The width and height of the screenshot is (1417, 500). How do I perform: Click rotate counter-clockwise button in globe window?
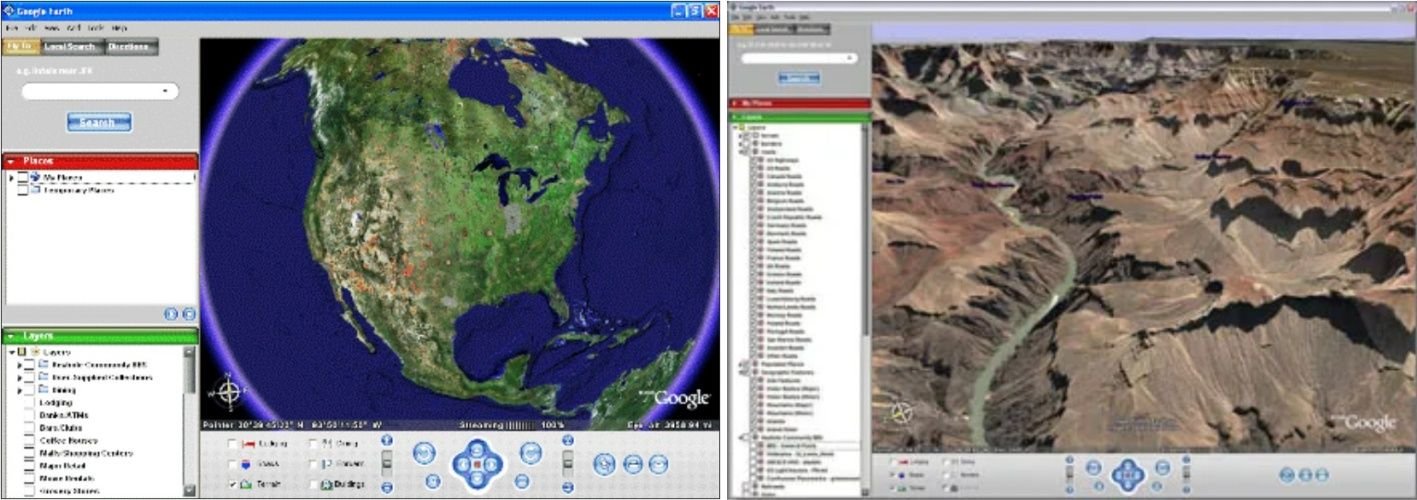423,453
